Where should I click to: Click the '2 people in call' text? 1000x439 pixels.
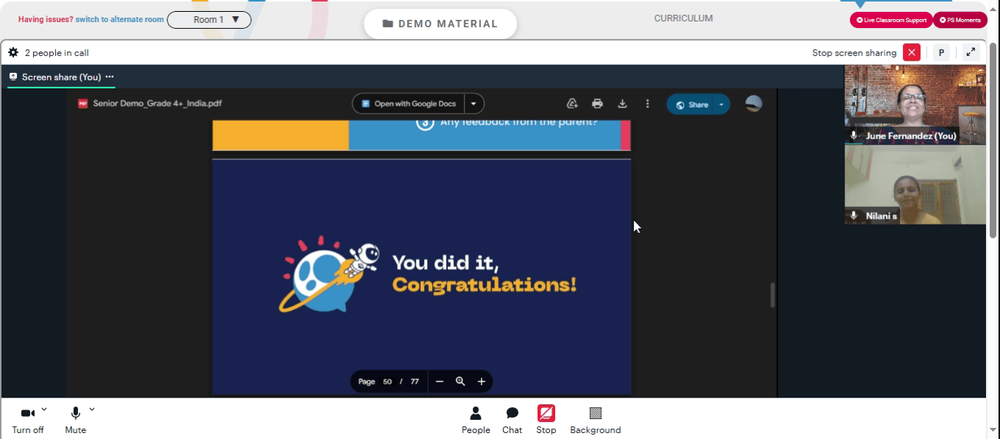click(57, 53)
